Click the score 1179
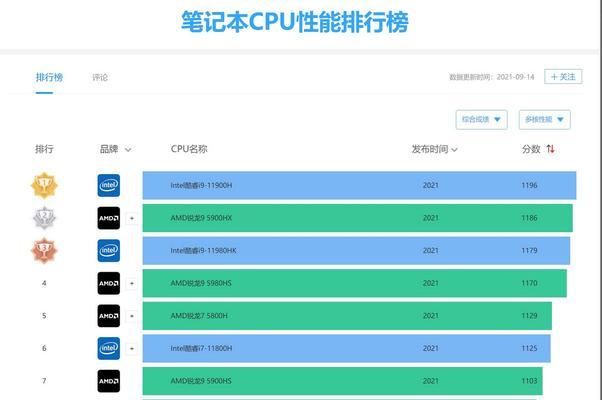 pyautogui.click(x=529, y=251)
